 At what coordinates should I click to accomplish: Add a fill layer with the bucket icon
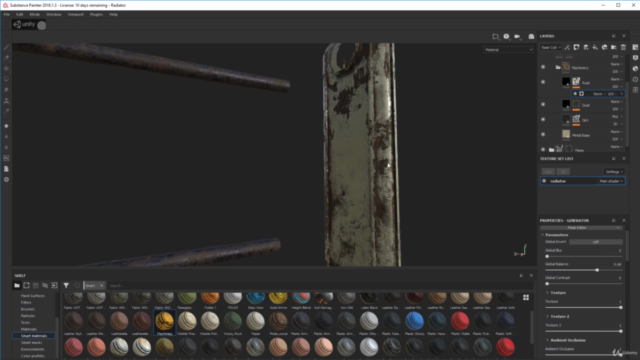click(x=595, y=47)
